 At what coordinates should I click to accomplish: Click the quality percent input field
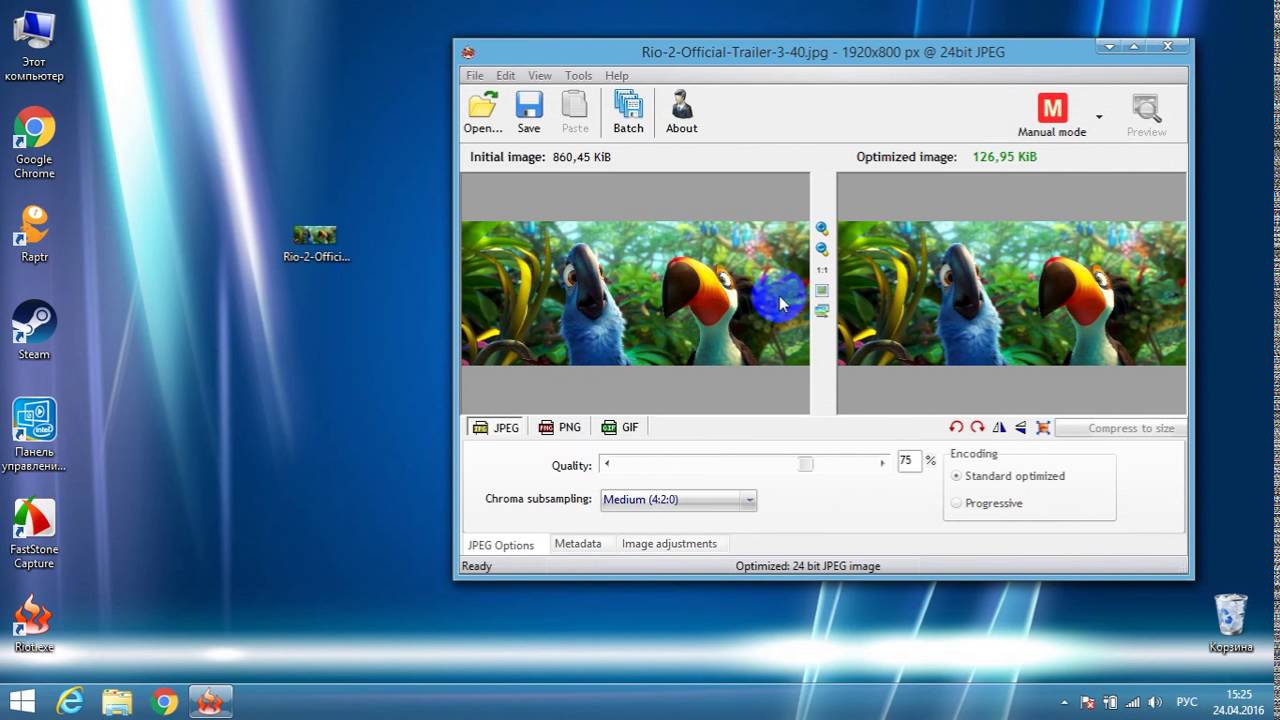pyautogui.click(x=908, y=461)
